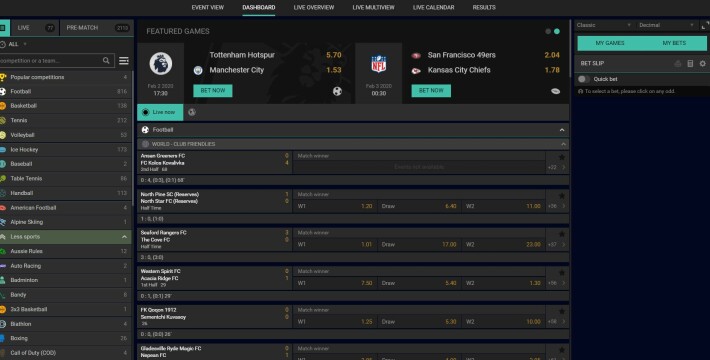Viewport: 710px width, 360px height.
Task: Favorite the Seaford Rangers FC match star
Action: (x=561, y=234)
